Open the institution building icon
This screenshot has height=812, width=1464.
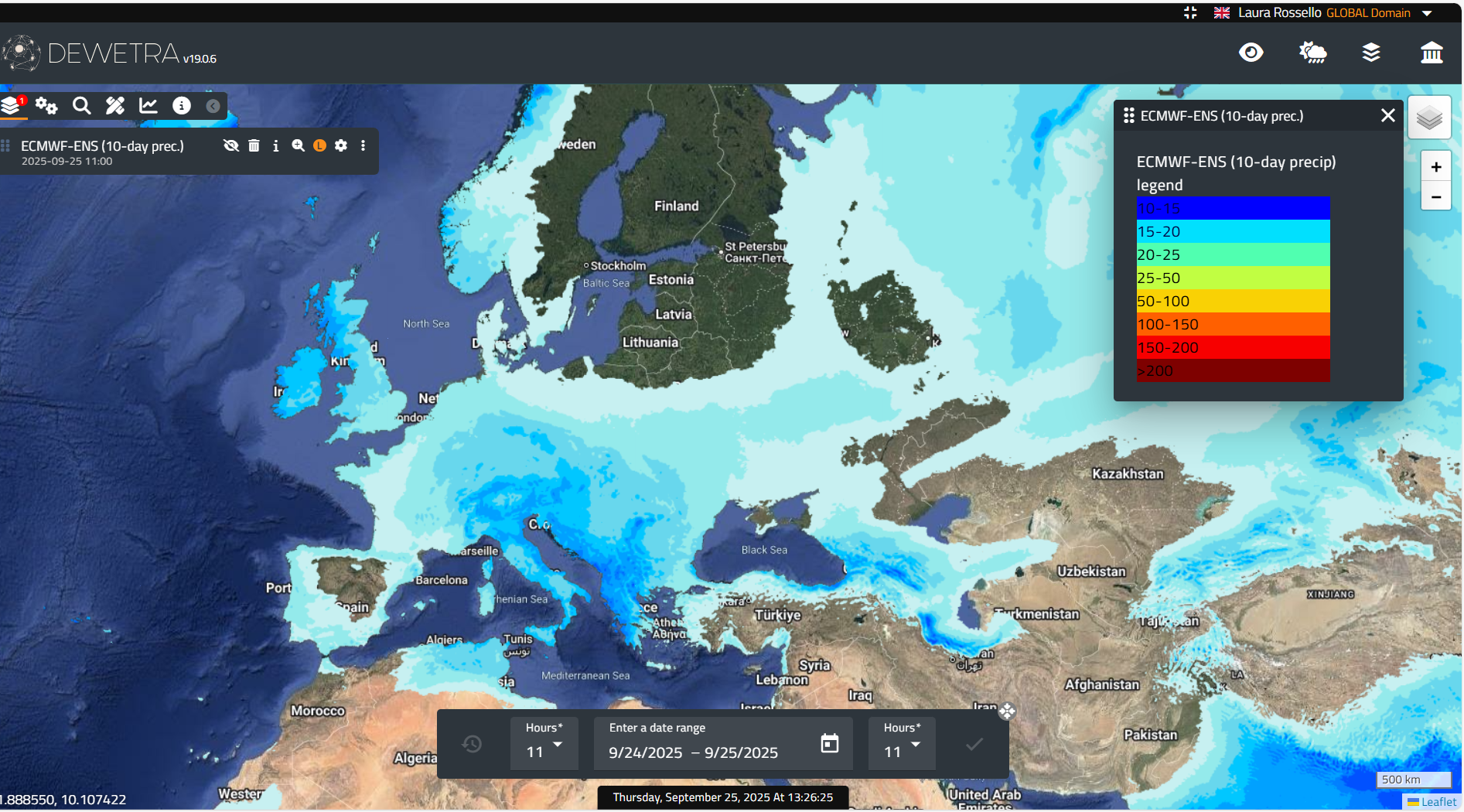point(1432,53)
